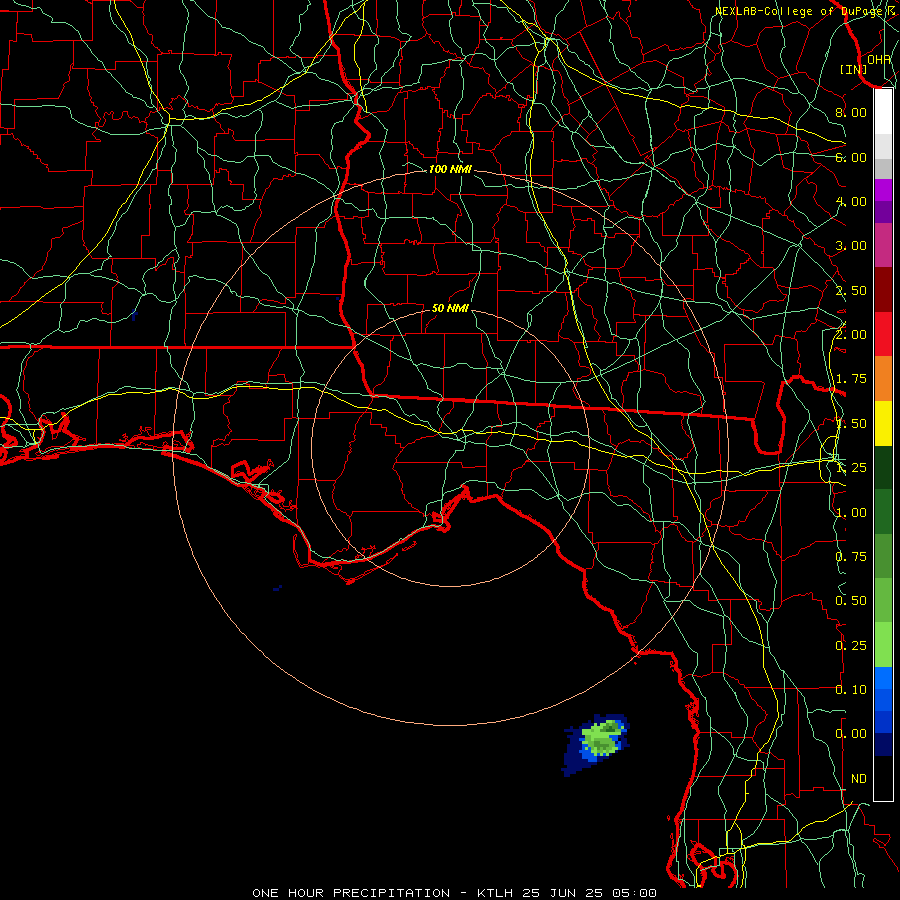900x900 pixels.
Task: Click the 4.00 legend value
Action: click(851, 201)
